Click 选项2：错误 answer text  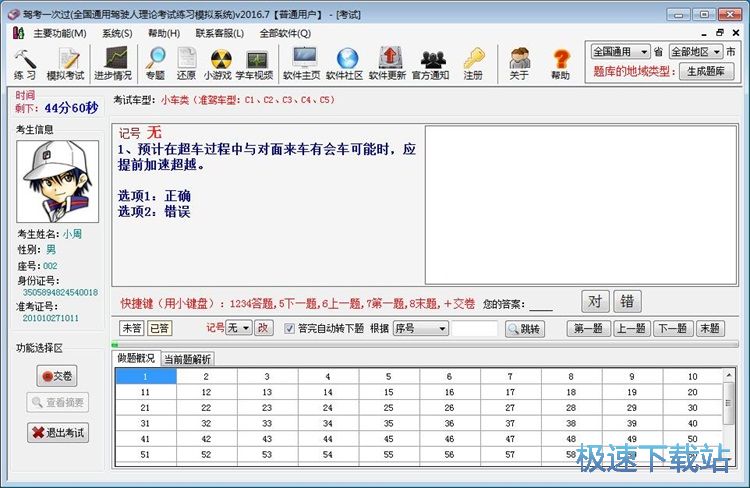[154, 211]
